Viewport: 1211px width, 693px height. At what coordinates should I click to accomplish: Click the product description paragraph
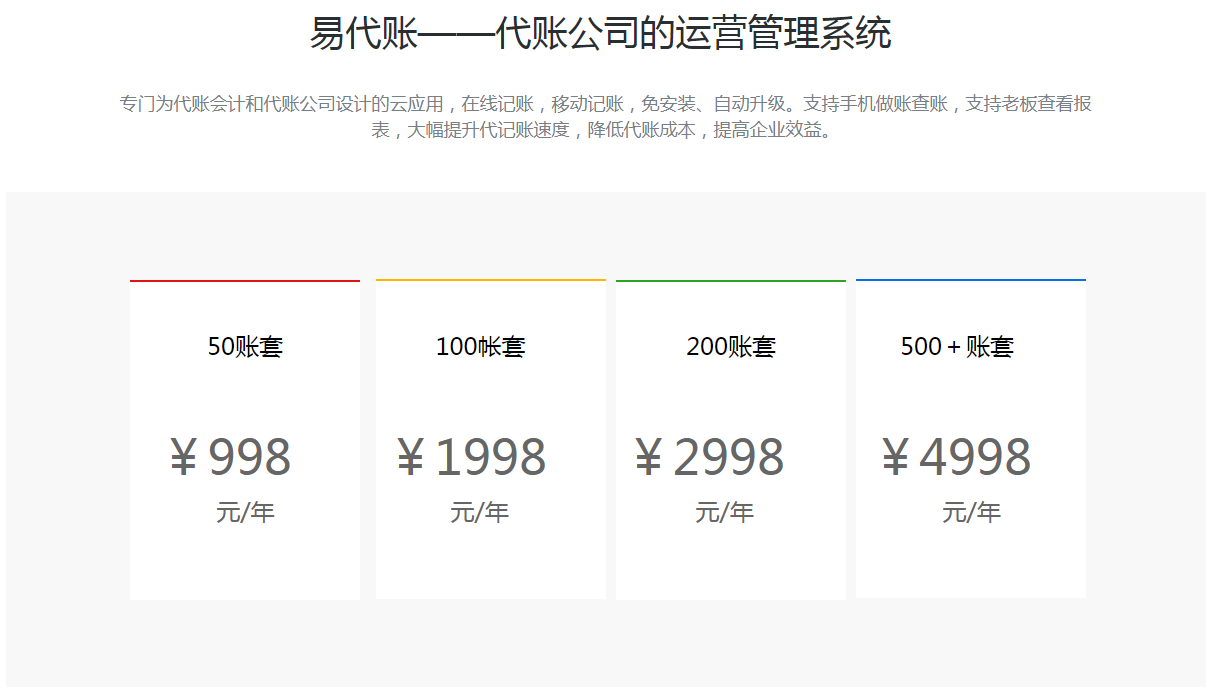point(605,116)
